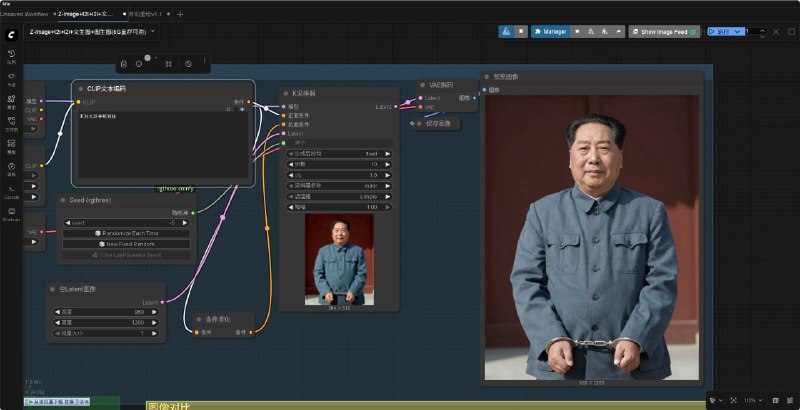The height and width of the screenshot is (410, 800).
Task: Click the ComfyUI logo in the sidebar
Action: point(11,35)
